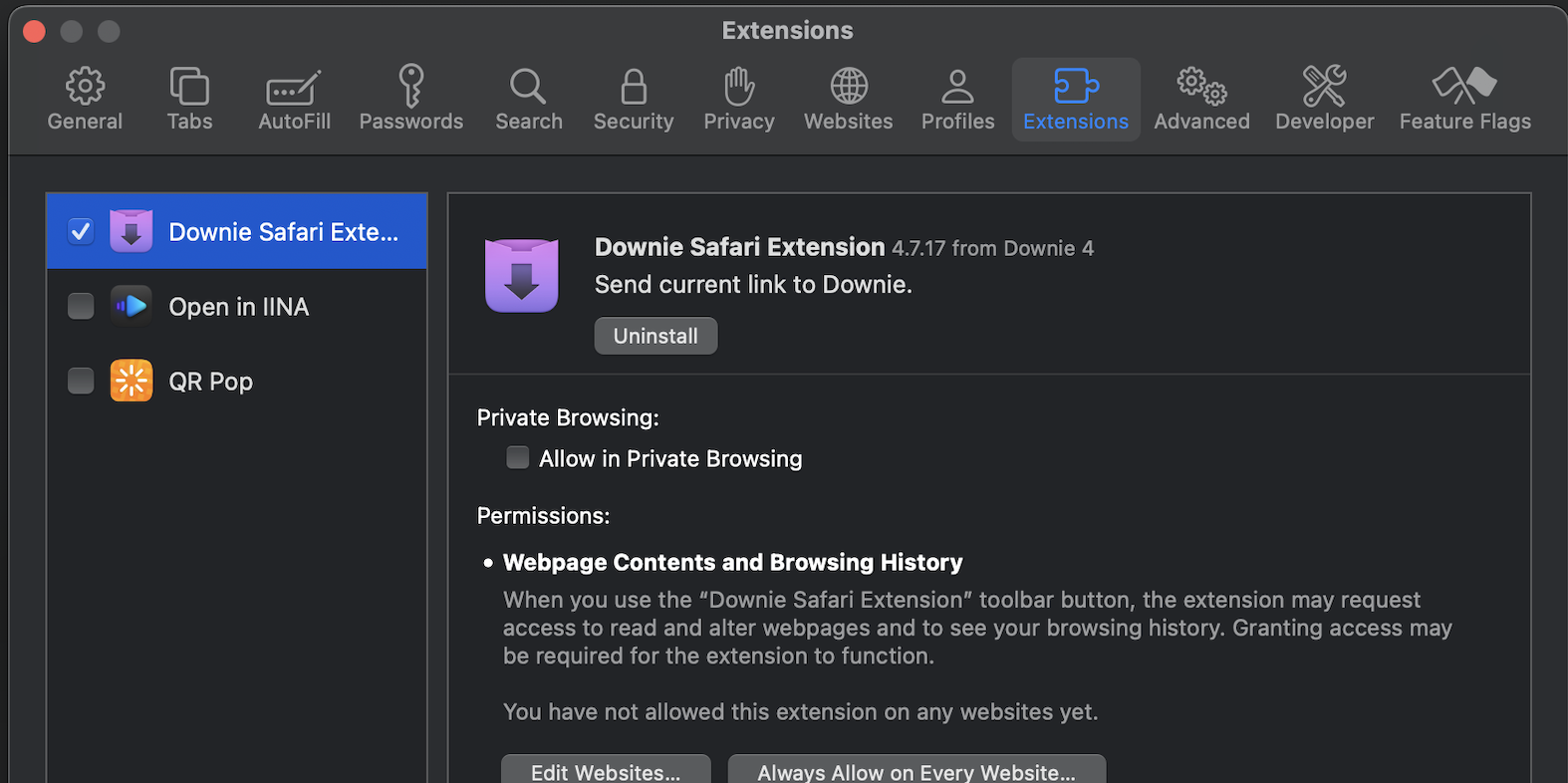Enable the QR Pop extension checkbox
The width and height of the screenshot is (1568, 783).
coord(81,381)
